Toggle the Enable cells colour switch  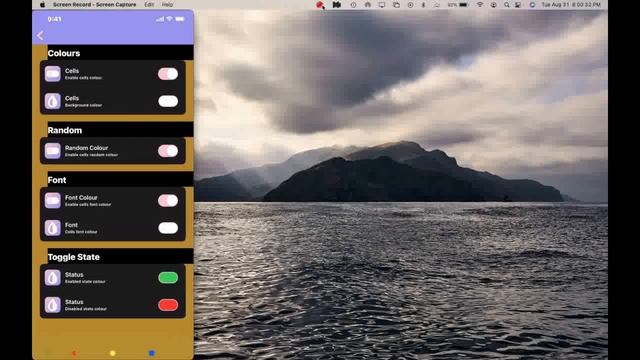[168, 74]
